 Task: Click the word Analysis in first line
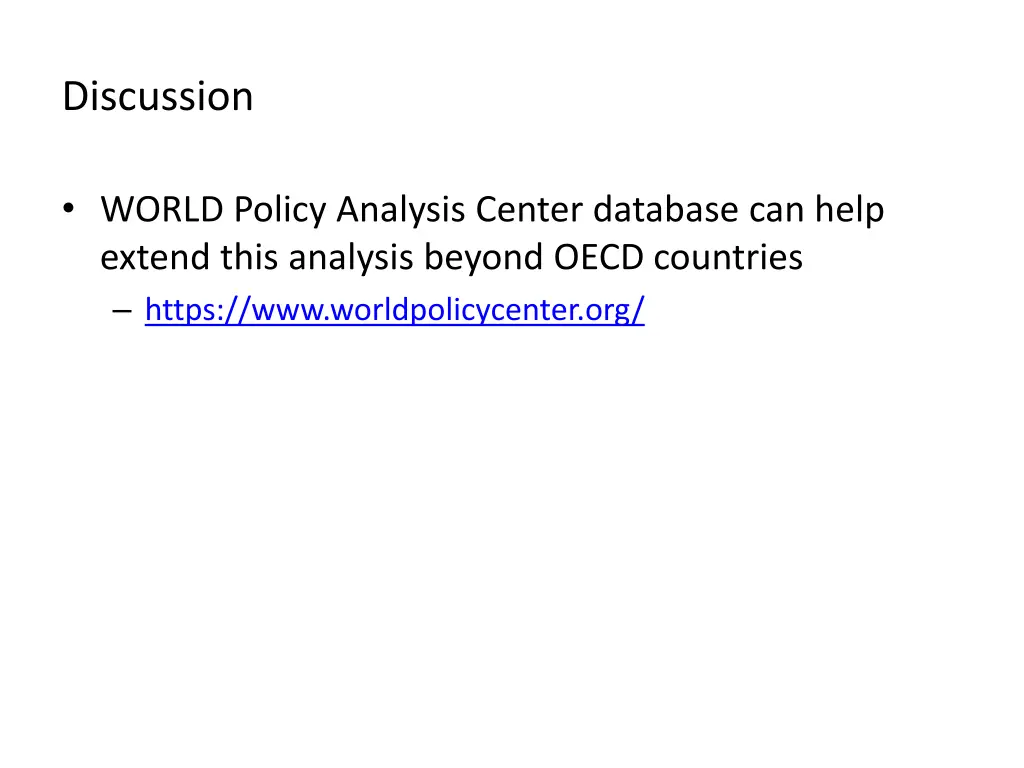click(x=401, y=211)
